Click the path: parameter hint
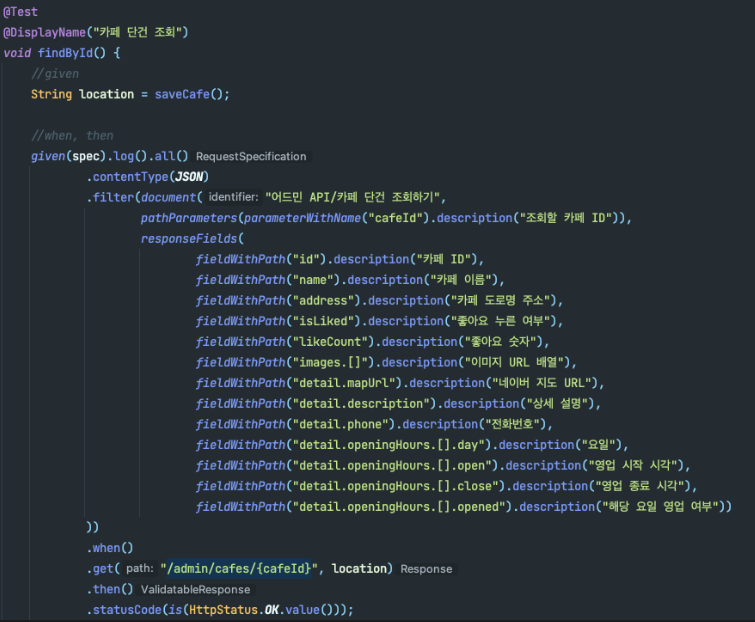 (x=140, y=569)
